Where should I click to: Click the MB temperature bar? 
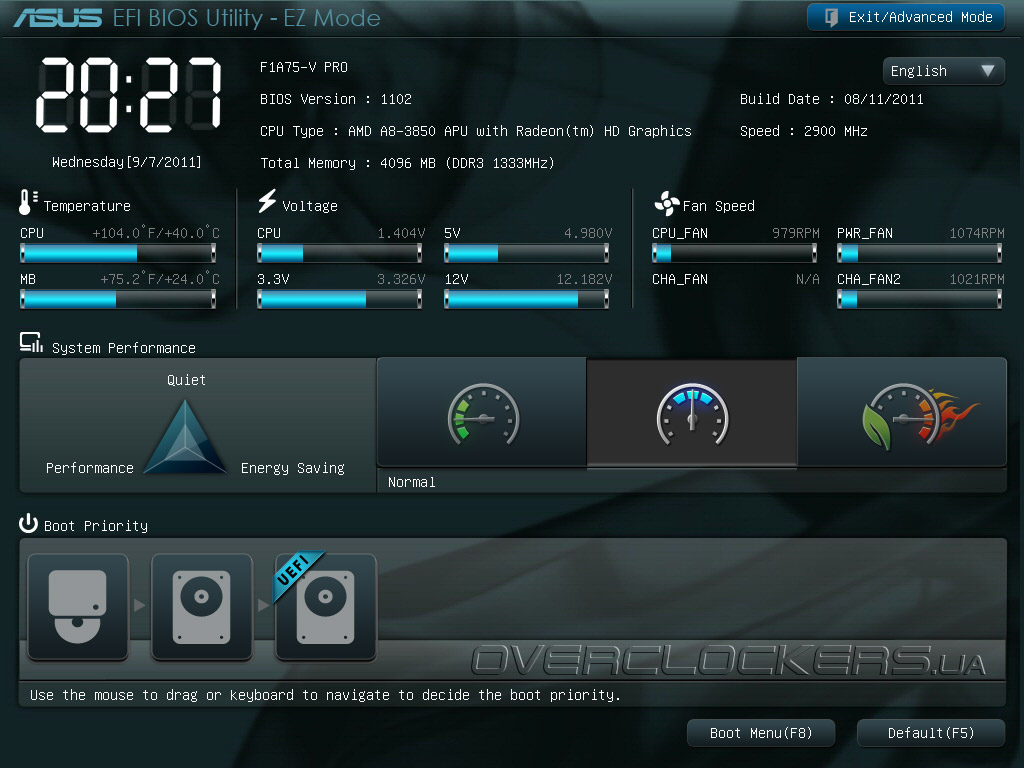pos(118,299)
